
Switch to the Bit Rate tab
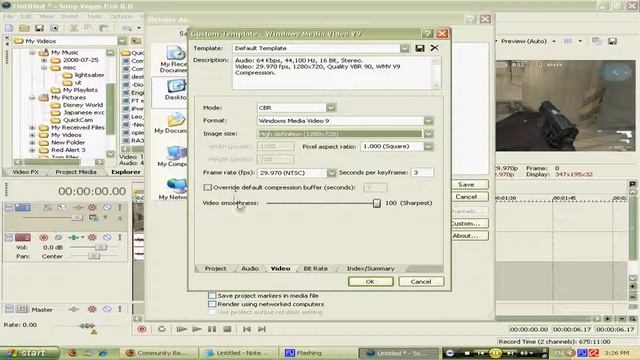click(x=316, y=268)
